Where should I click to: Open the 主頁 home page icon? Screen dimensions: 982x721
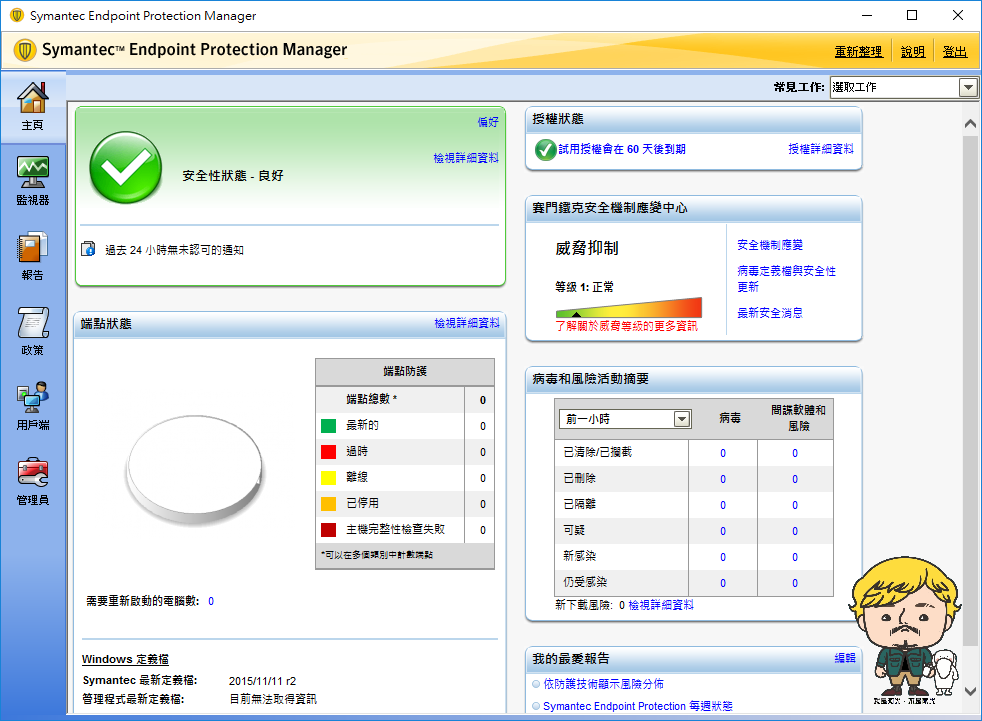point(33,106)
